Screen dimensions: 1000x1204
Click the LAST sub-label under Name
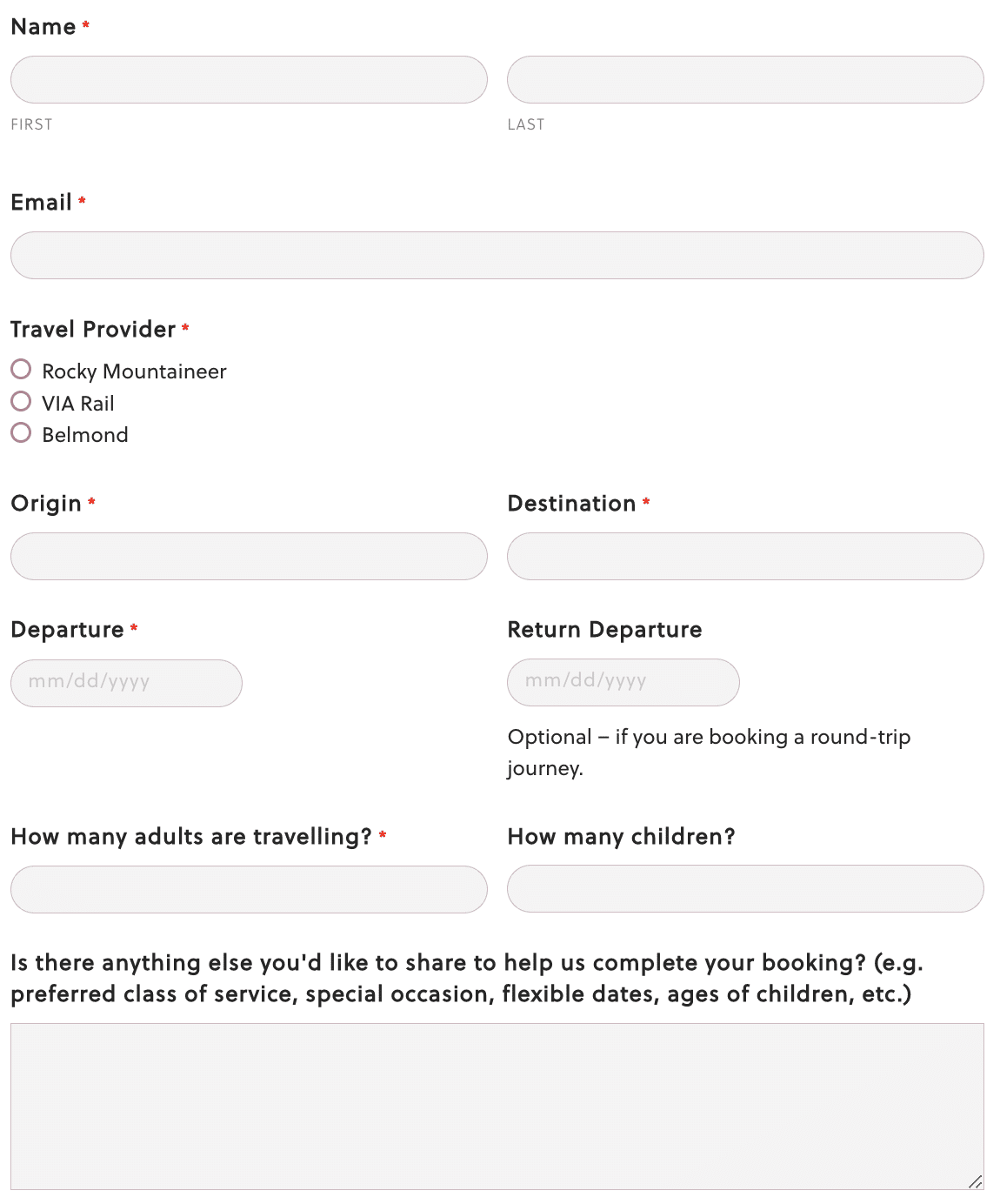tap(526, 124)
